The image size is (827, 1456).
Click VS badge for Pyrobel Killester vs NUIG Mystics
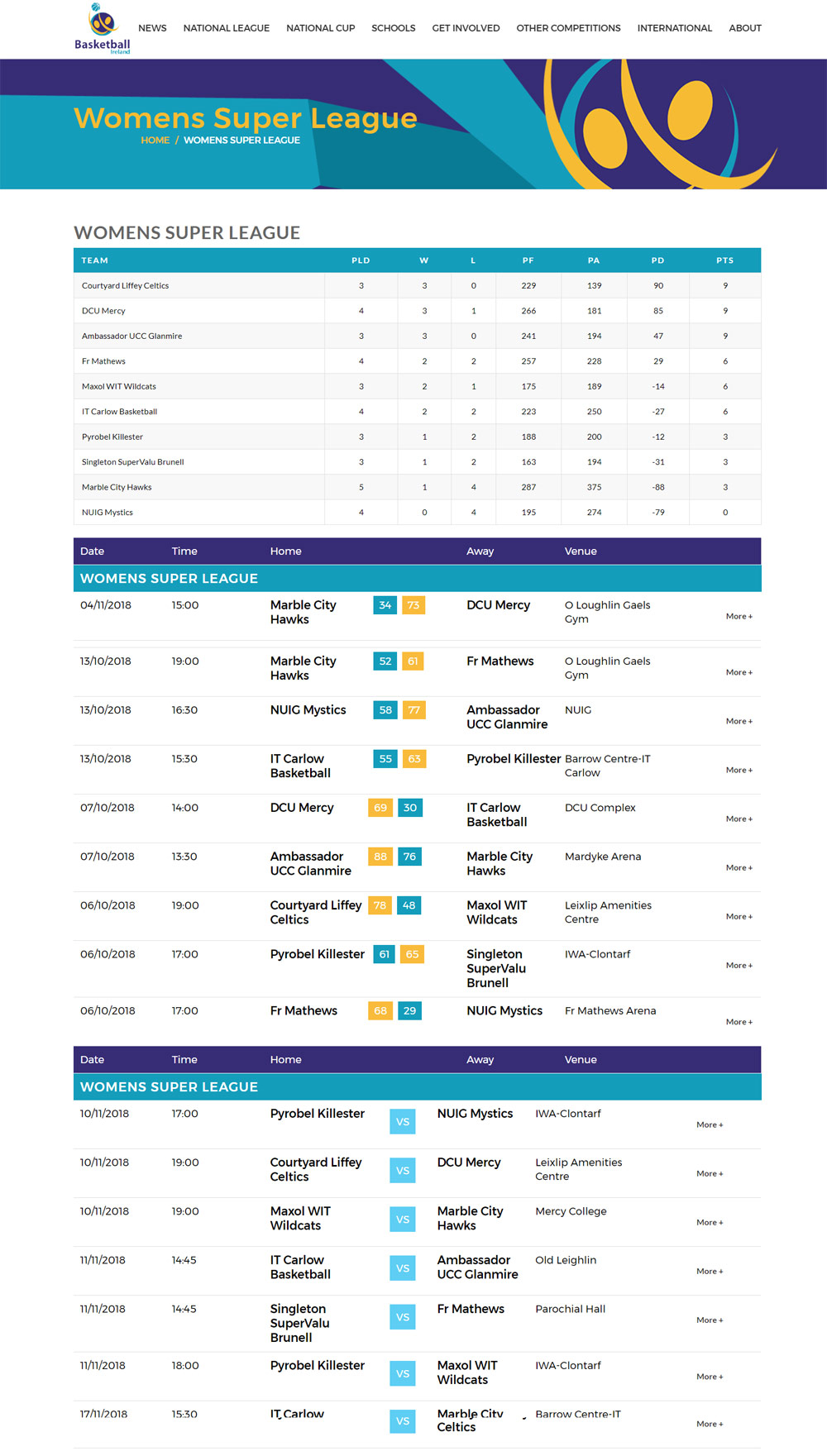click(x=403, y=1122)
